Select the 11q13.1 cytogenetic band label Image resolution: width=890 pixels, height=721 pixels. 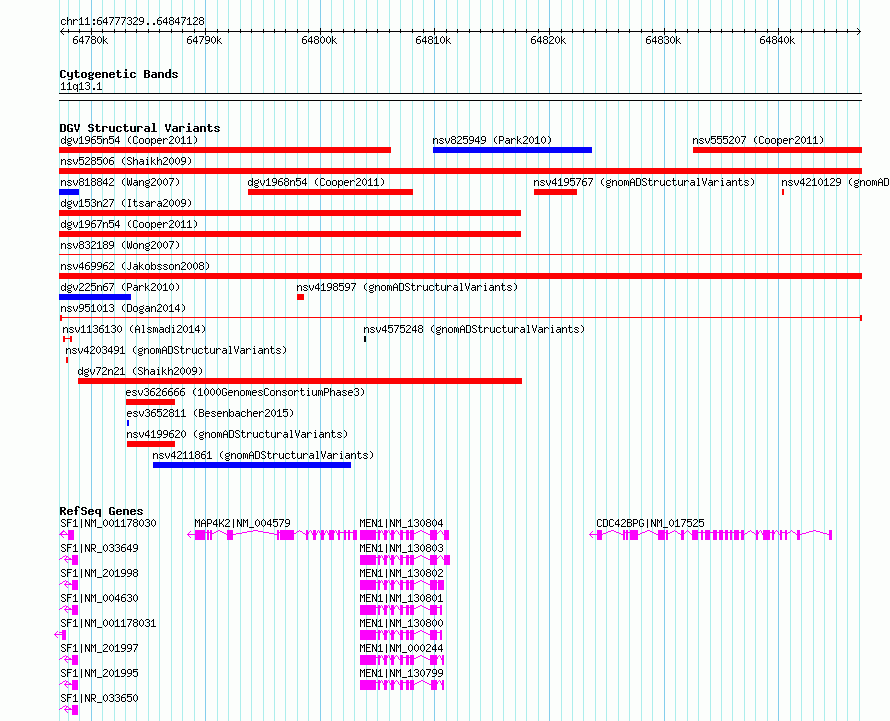coord(81,86)
